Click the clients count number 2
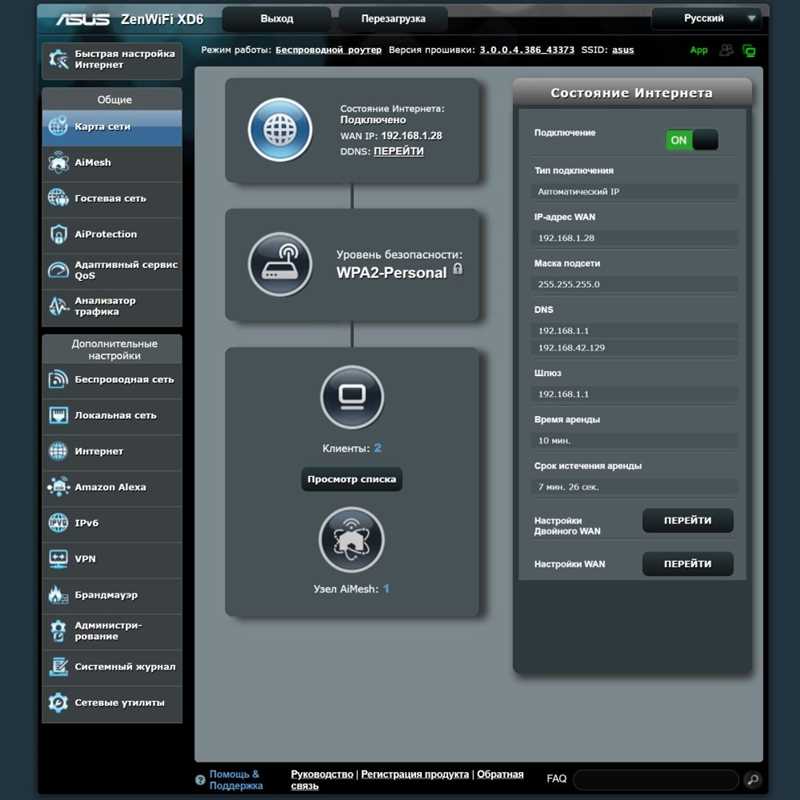The height and width of the screenshot is (800, 800). coord(378,448)
